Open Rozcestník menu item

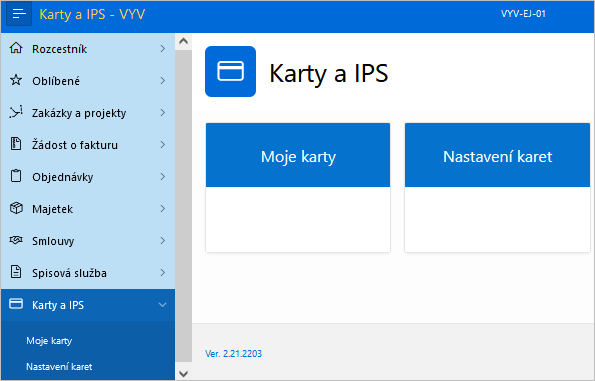click(88, 49)
